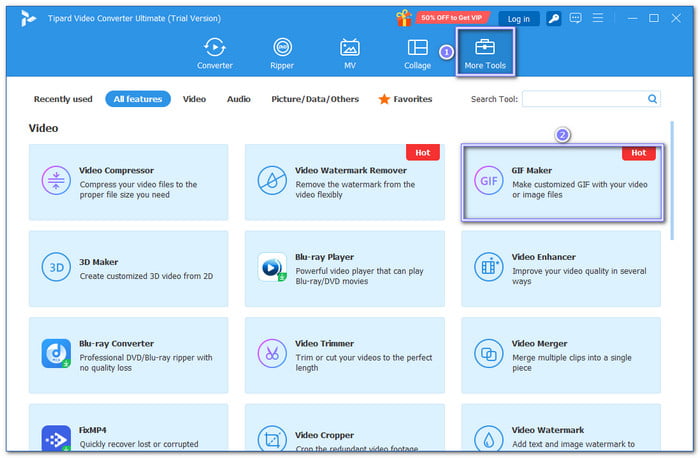Click the Video Trimmer scissors icon

272,354
